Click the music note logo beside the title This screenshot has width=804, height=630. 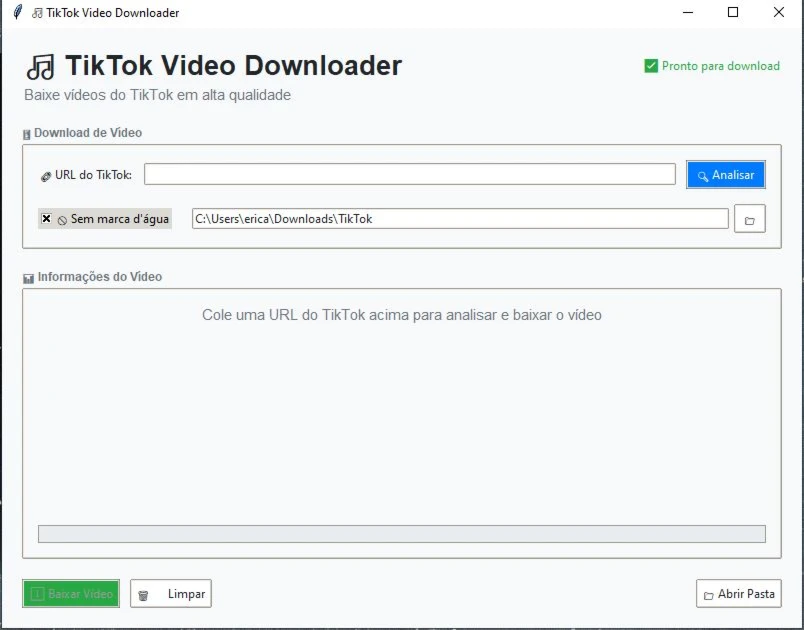(41, 67)
